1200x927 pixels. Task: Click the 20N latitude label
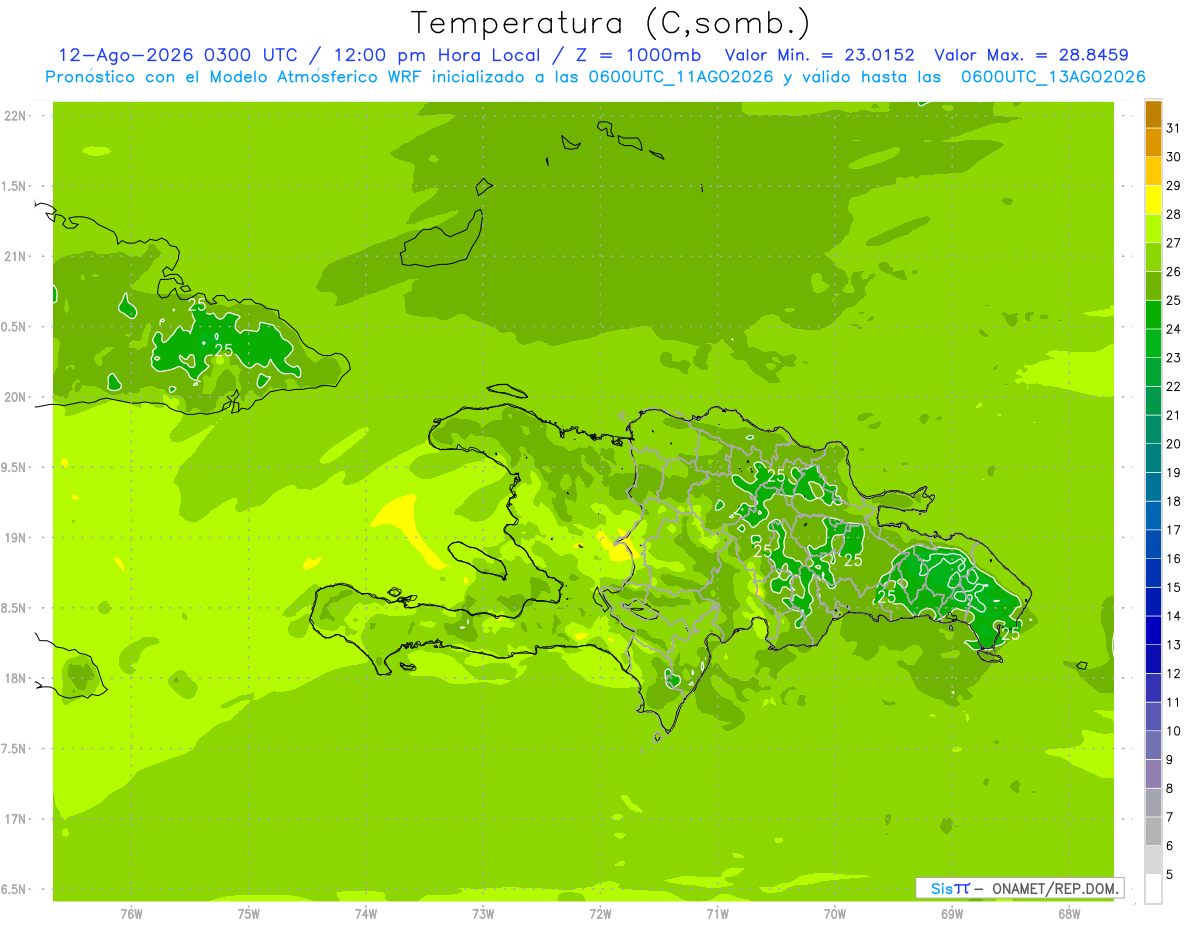(16, 397)
